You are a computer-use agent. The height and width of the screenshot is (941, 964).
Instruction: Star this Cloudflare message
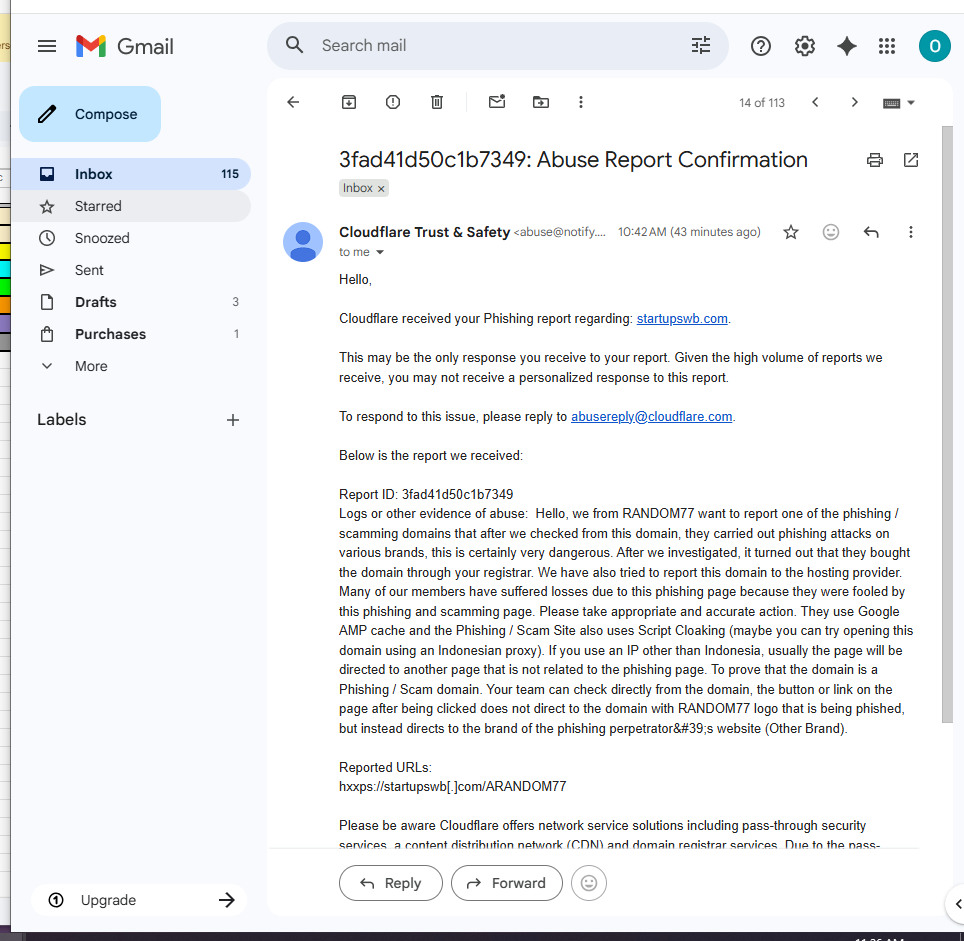click(x=791, y=232)
